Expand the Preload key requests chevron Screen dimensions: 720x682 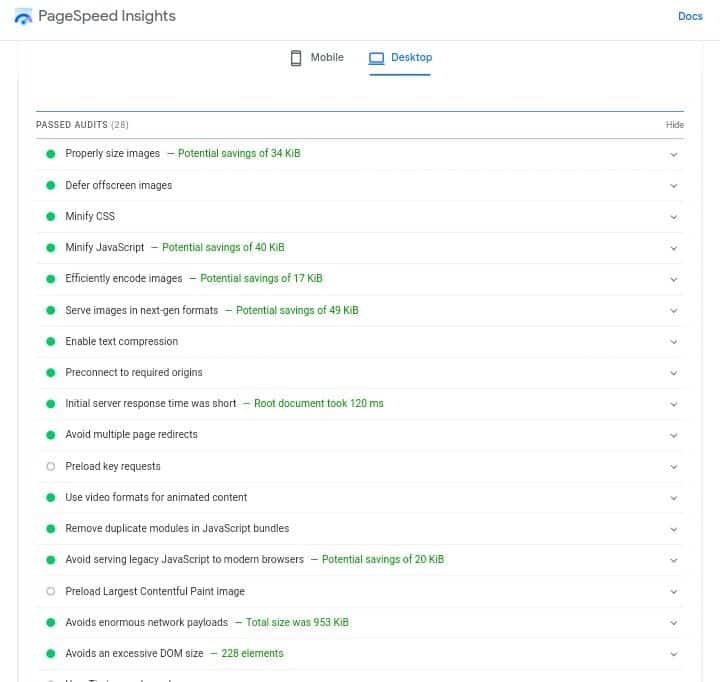(673, 467)
